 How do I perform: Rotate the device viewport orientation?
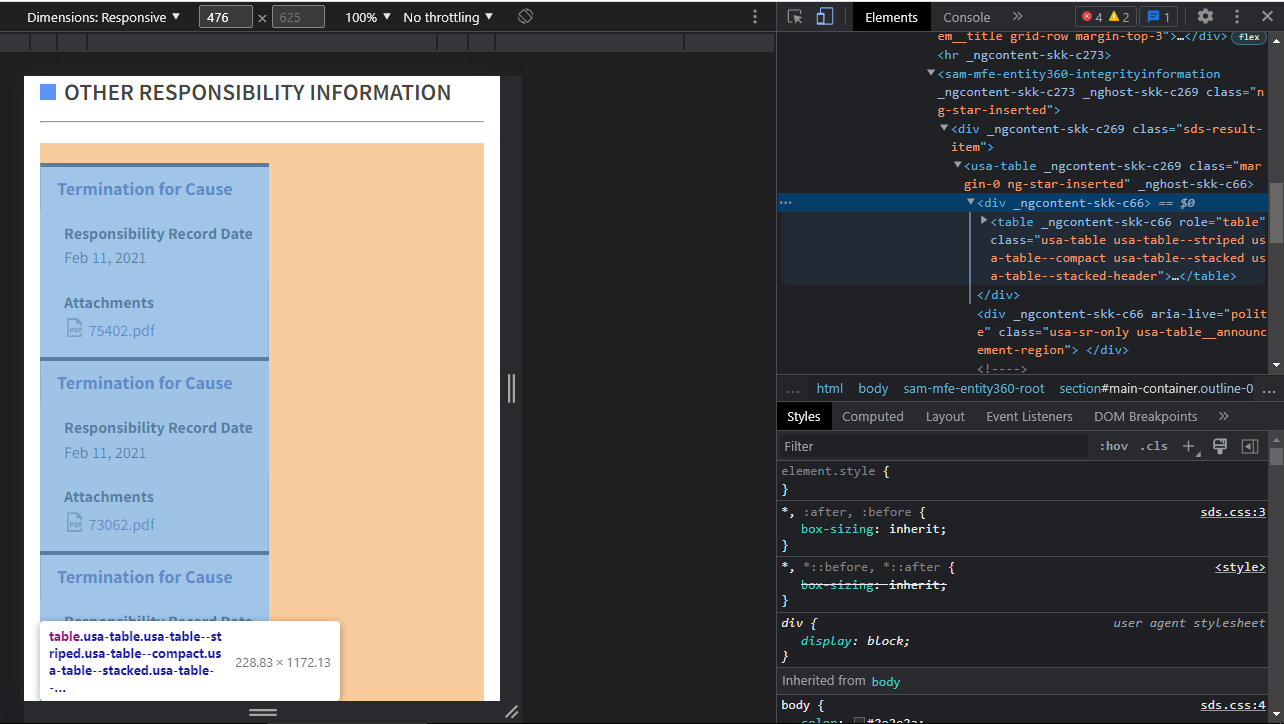click(x=525, y=17)
